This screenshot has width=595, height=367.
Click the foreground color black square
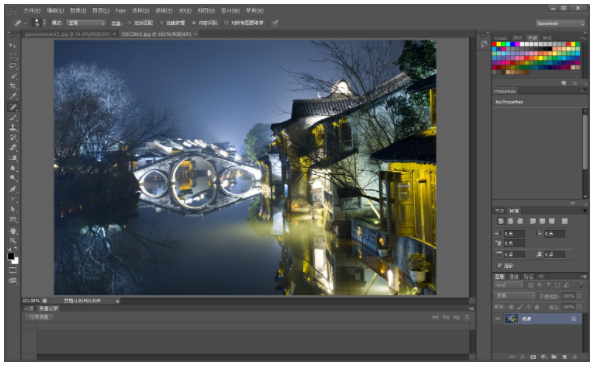pos(11,256)
